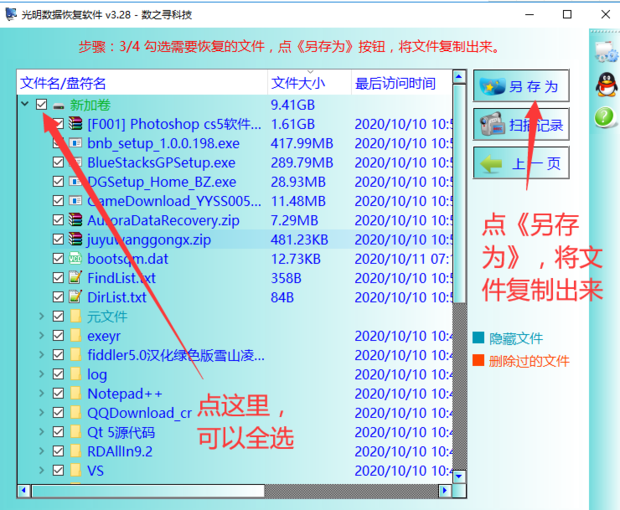Click the vertical scrollbar down arrow
This screenshot has height=510, width=620.
click(x=459, y=476)
